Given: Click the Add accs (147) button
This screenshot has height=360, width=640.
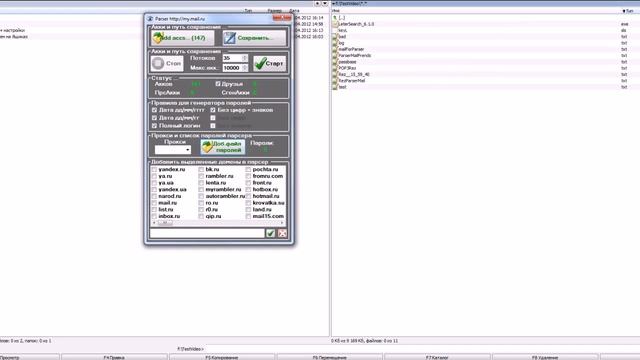Looking at the screenshot, I should point(182,38).
